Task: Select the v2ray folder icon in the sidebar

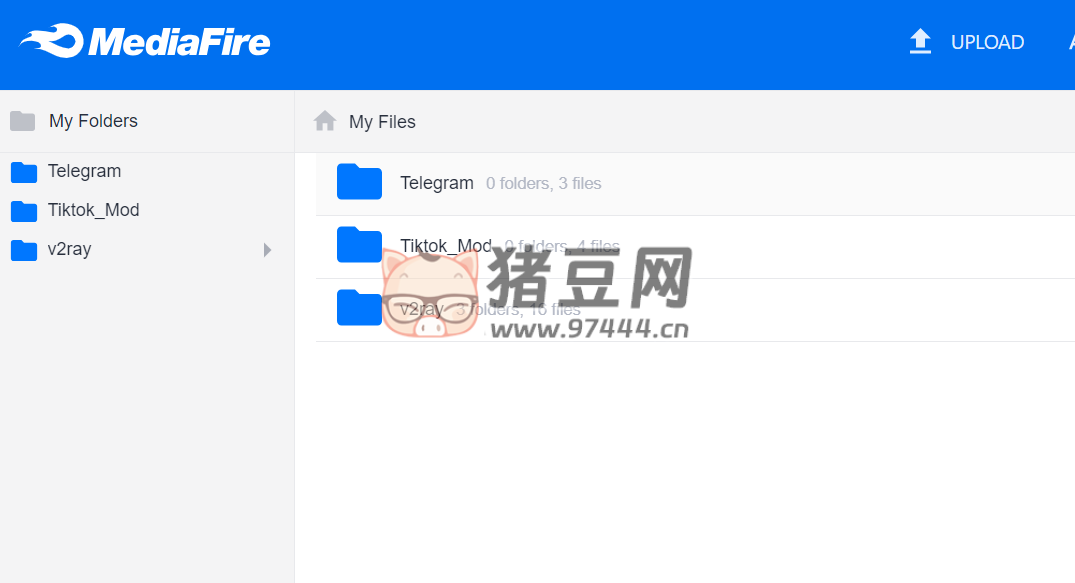Action: (x=23, y=249)
